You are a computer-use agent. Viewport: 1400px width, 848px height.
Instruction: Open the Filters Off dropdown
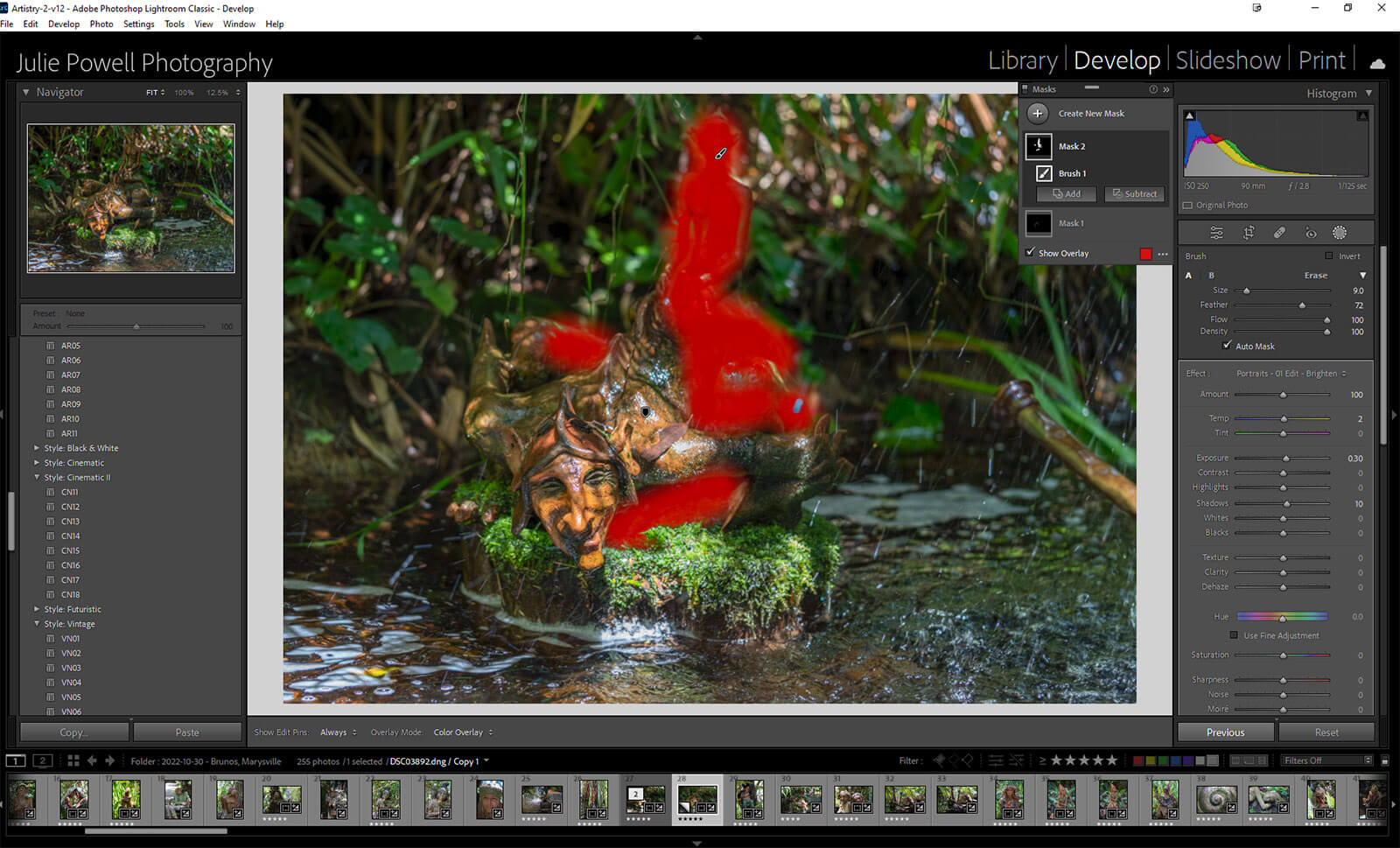[1326, 760]
